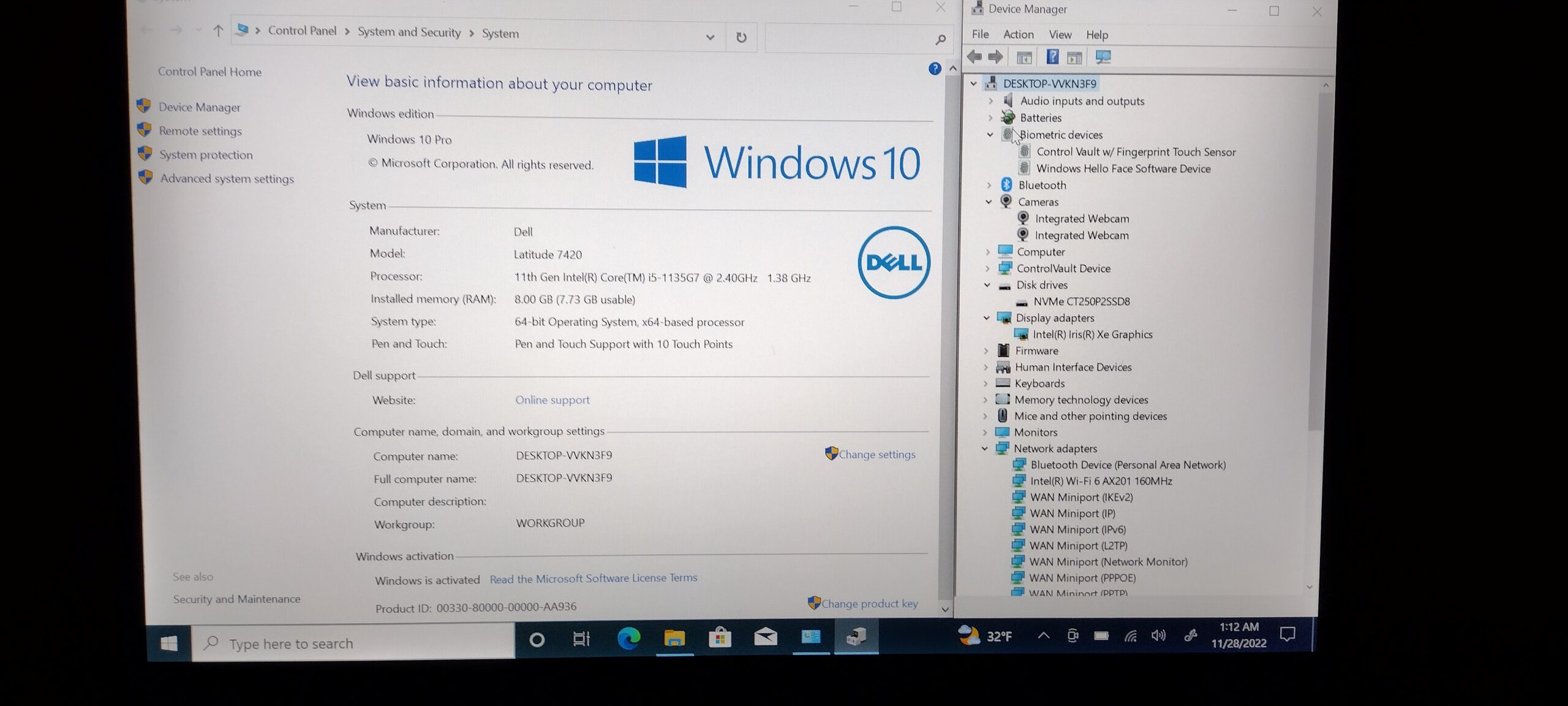Viewport: 1568px width, 706px height.
Task: Launch Microsoft Edge from taskbar
Action: 628,639
